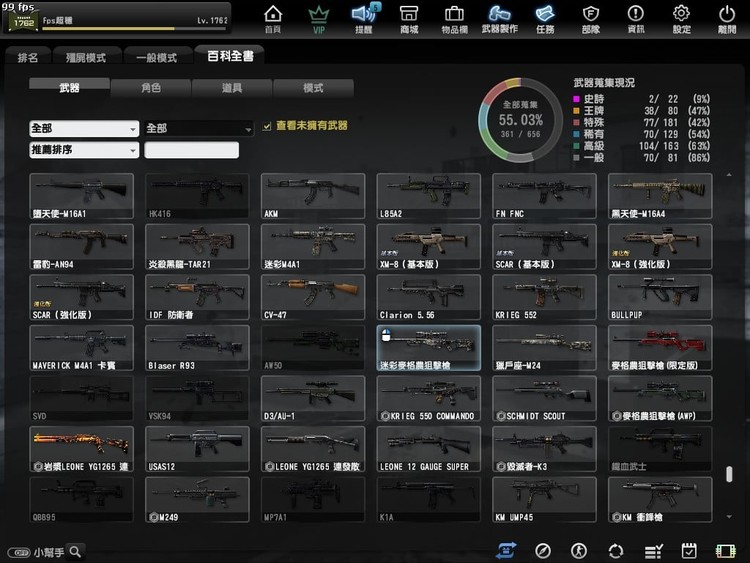Select the LEONE 12 GAUGE SUPER card

pos(429,449)
